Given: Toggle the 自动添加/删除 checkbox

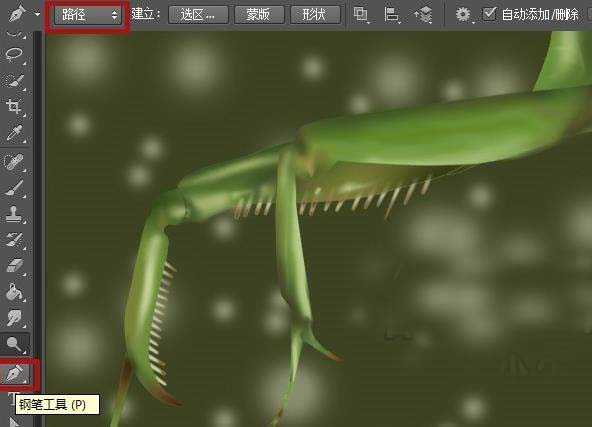Looking at the screenshot, I should pos(489,14).
